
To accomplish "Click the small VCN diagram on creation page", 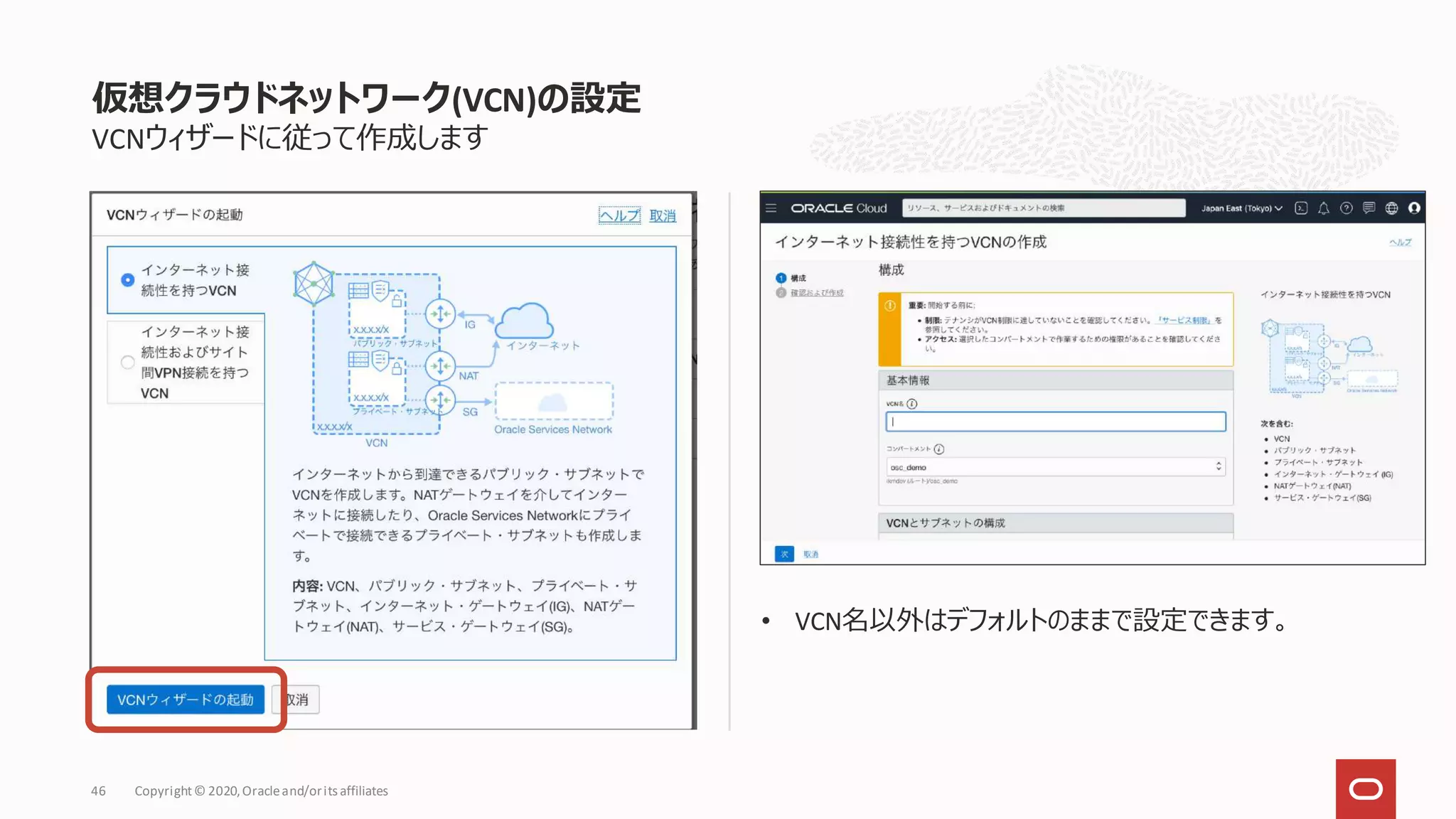I will 1329,358.
